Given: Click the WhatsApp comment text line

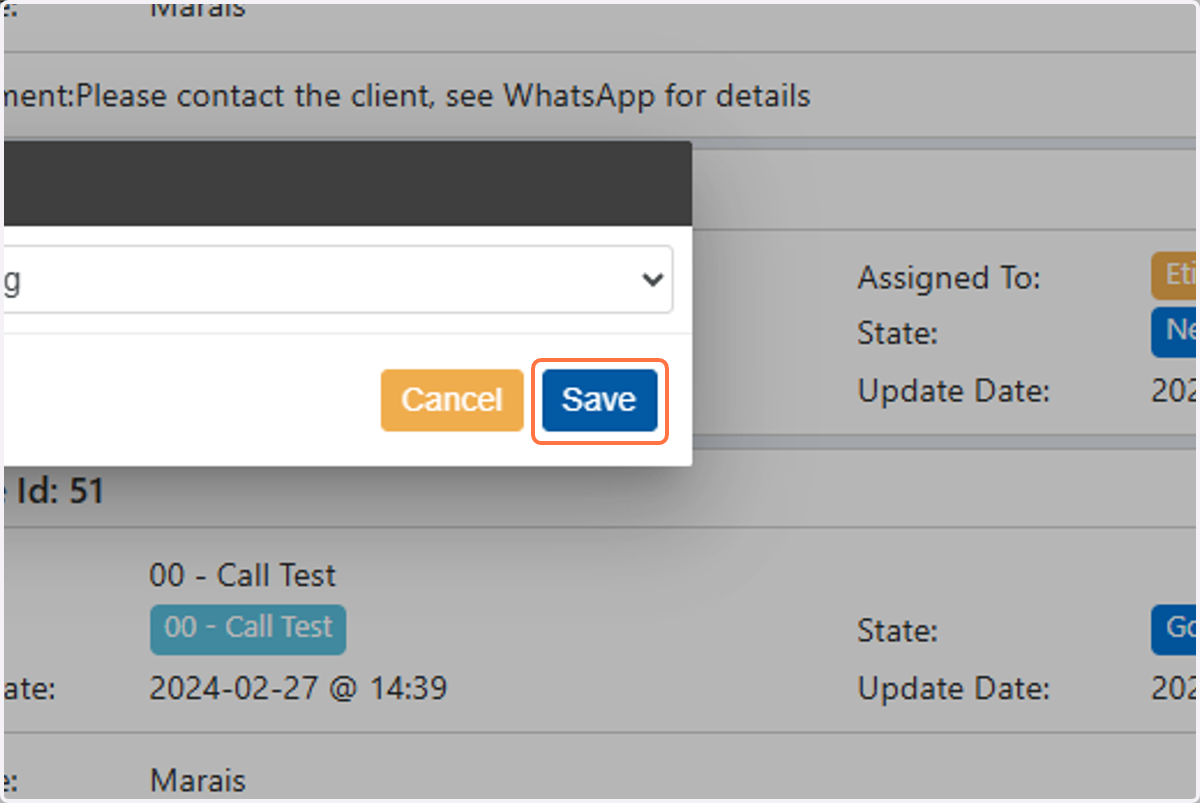Looking at the screenshot, I should tap(406, 96).
